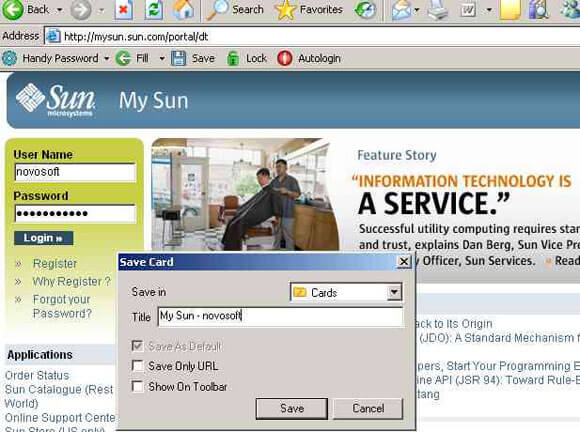The image size is (580, 432).
Task: Open the History globe-clock icon
Action: coord(365,10)
